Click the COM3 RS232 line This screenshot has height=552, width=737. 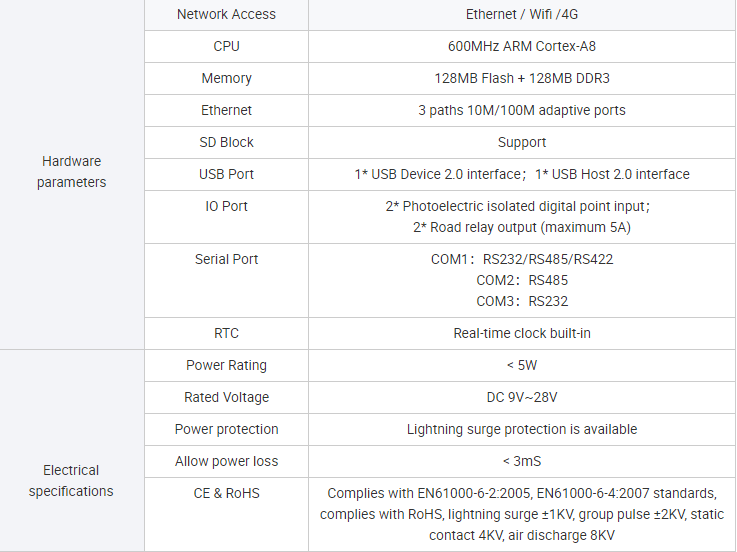pos(522,301)
